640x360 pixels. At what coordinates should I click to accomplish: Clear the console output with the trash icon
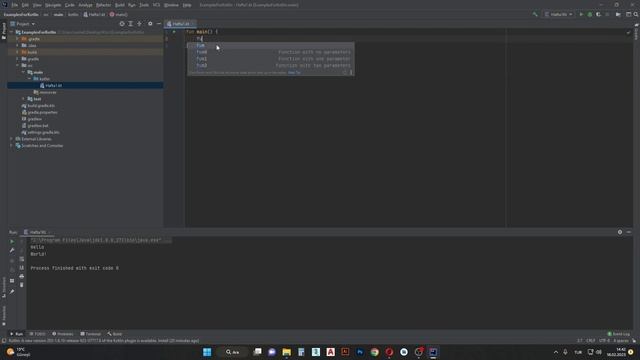(22, 285)
